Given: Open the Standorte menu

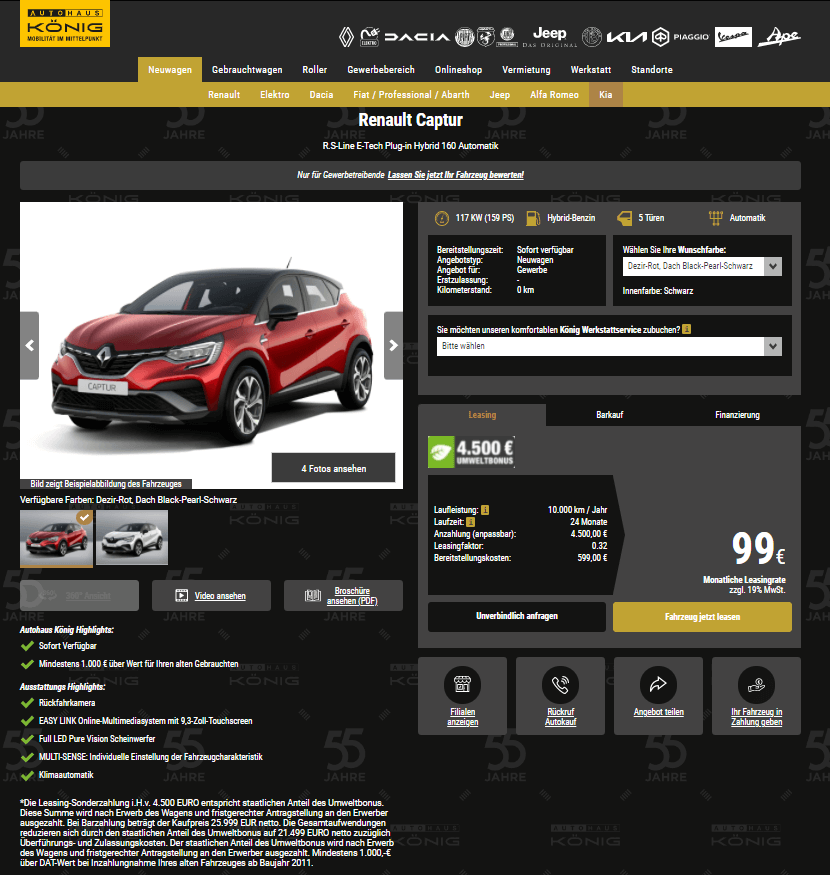Looking at the screenshot, I should point(651,70).
